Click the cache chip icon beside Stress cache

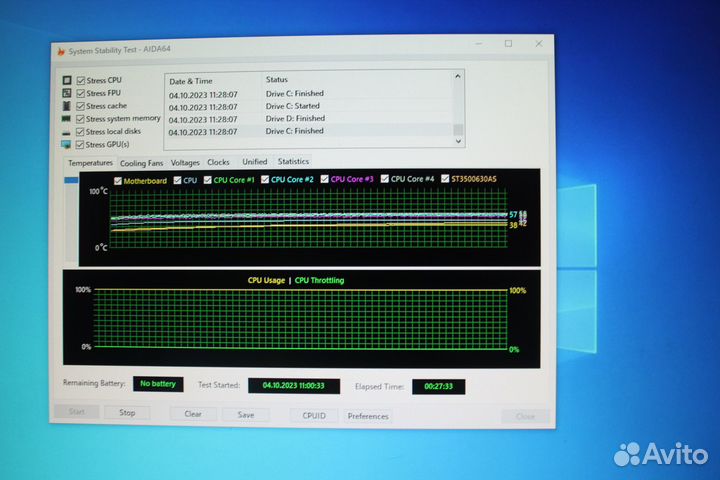pos(67,106)
